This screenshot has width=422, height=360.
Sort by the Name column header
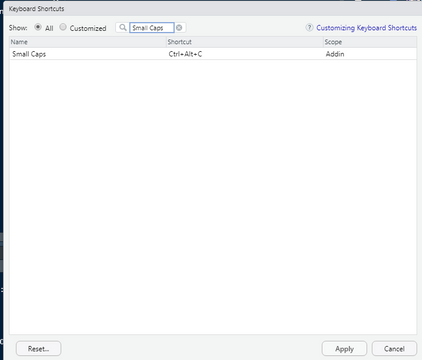tap(88, 42)
